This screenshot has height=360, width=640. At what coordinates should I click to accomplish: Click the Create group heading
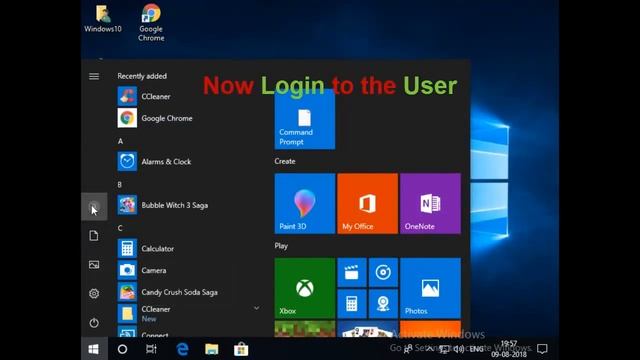[285, 161]
